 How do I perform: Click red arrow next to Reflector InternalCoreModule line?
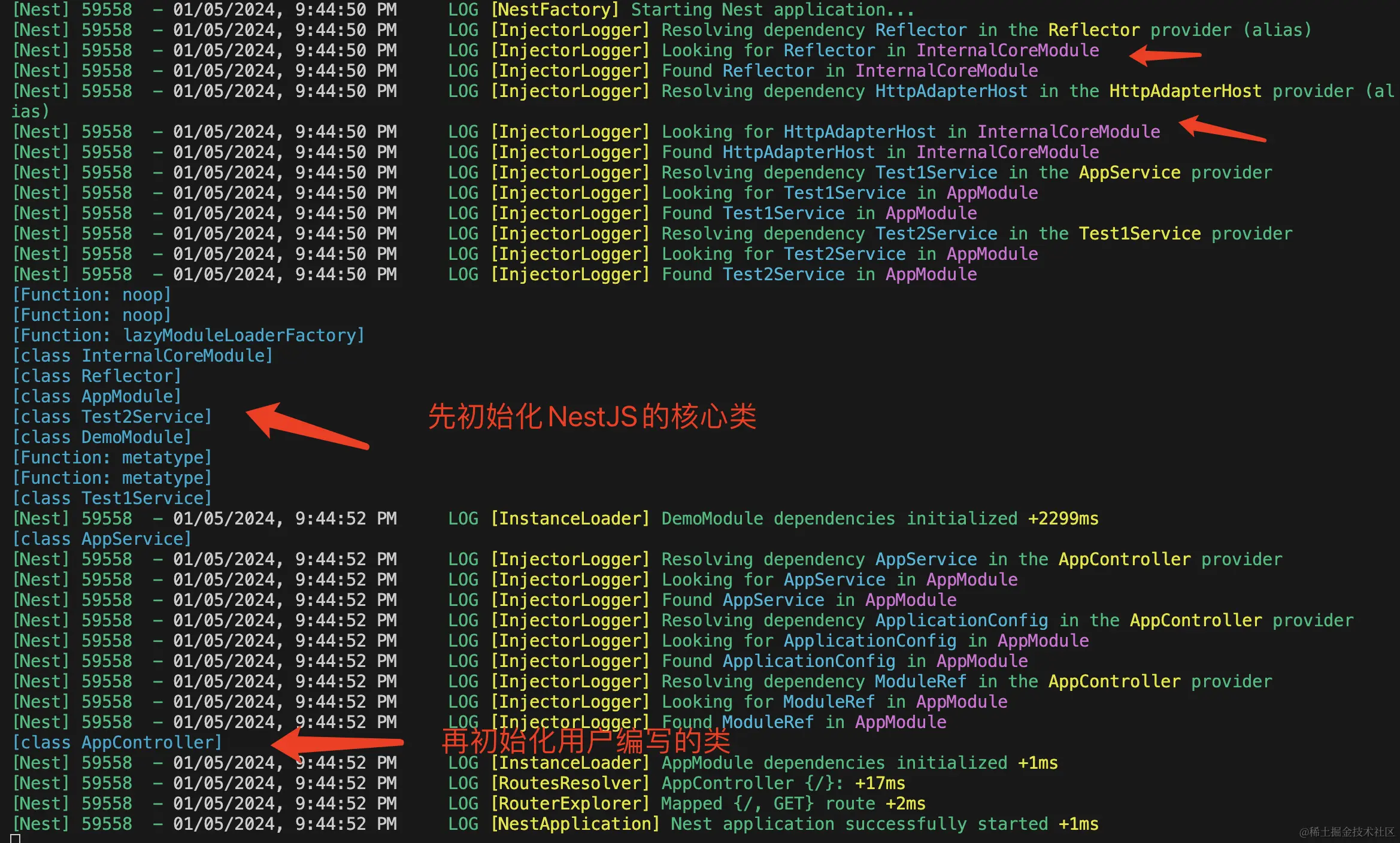[1165, 55]
